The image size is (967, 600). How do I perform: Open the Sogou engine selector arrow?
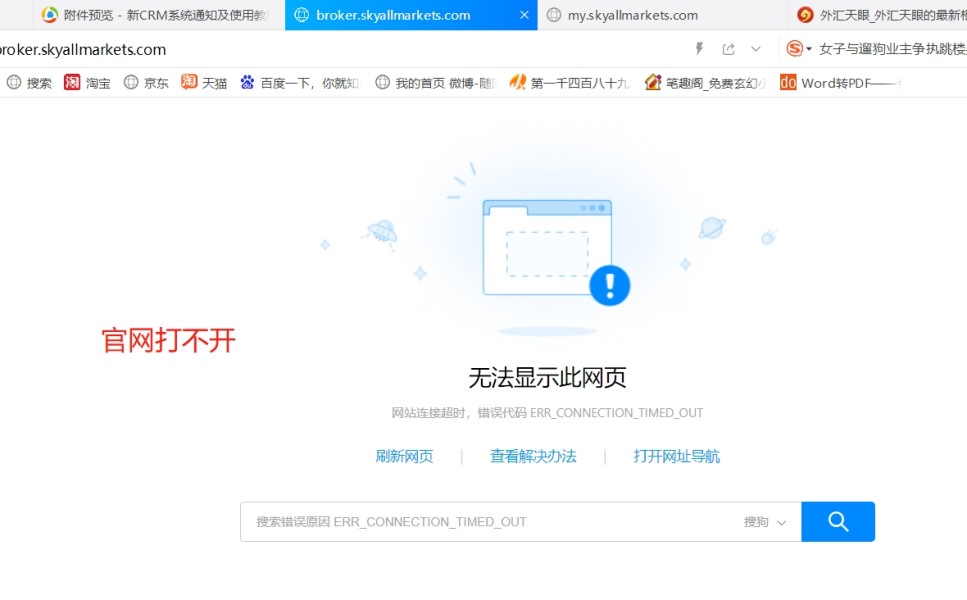[x=809, y=49]
